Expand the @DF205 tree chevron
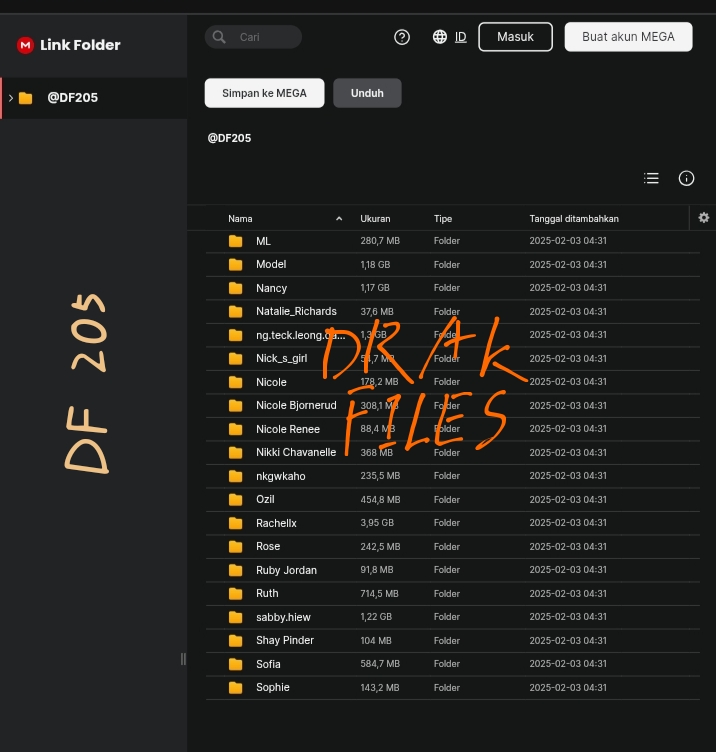The height and width of the screenshot is (752, 716). tap(11, 98)
